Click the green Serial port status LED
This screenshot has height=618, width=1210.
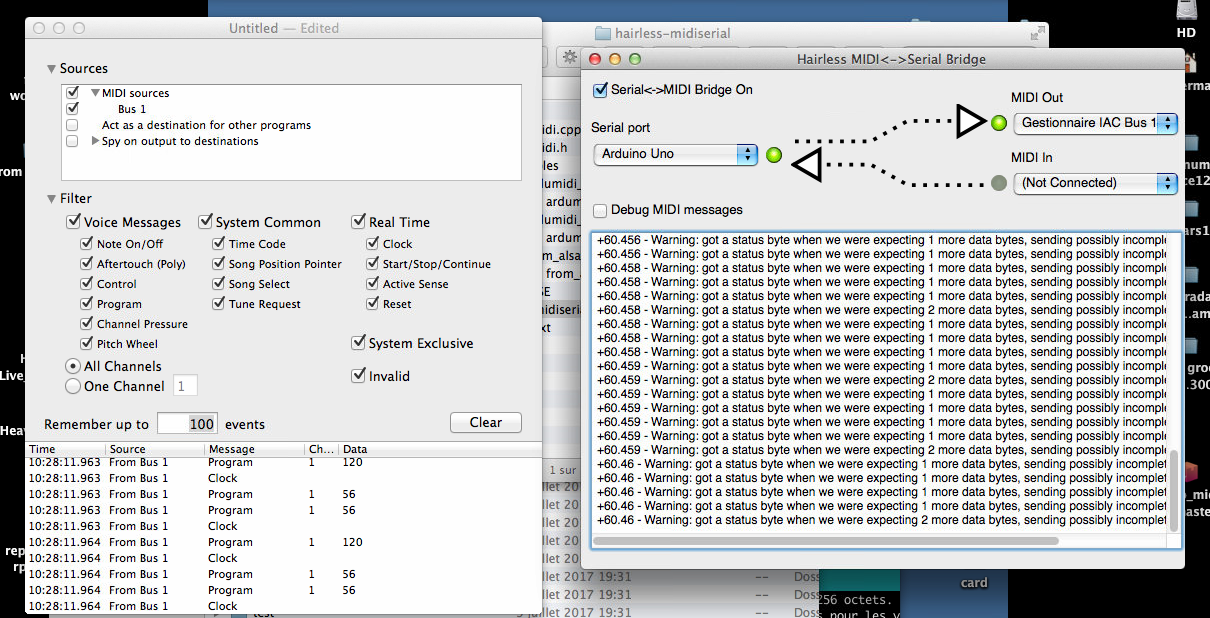click(773, 155)
